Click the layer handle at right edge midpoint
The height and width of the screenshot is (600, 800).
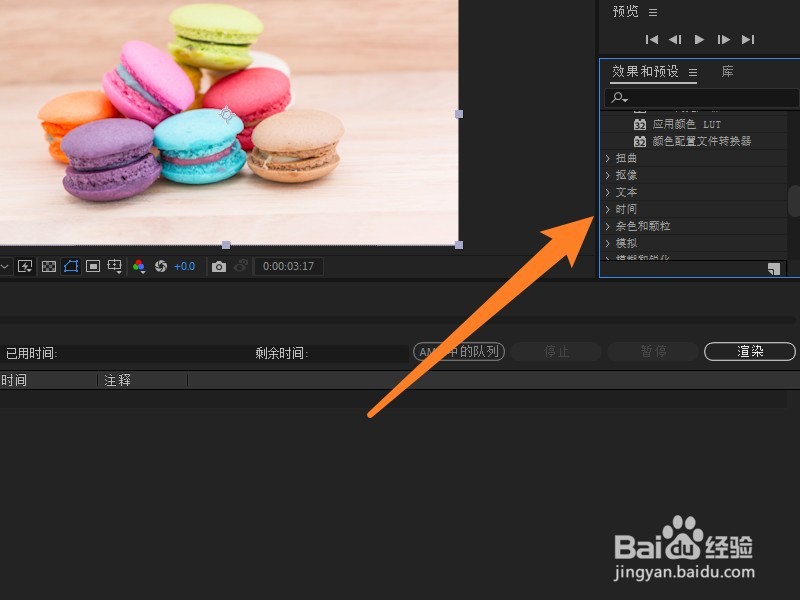[459, 114]
